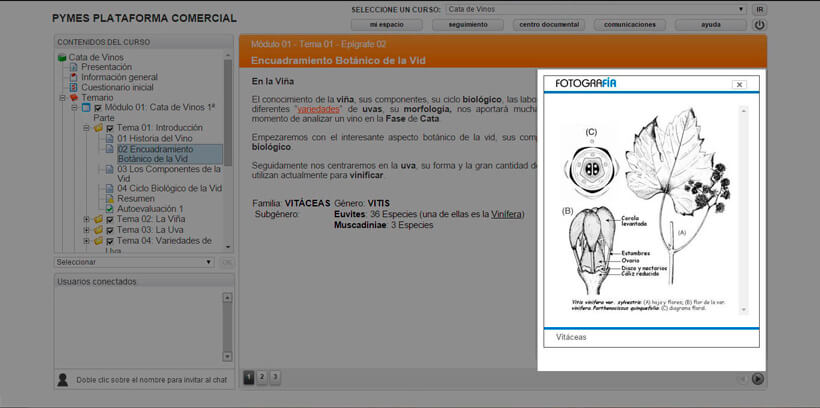This screenshot has width=820, height=408.
Task: Click the Cata de Vinos course icon
Action: [62, 57]
